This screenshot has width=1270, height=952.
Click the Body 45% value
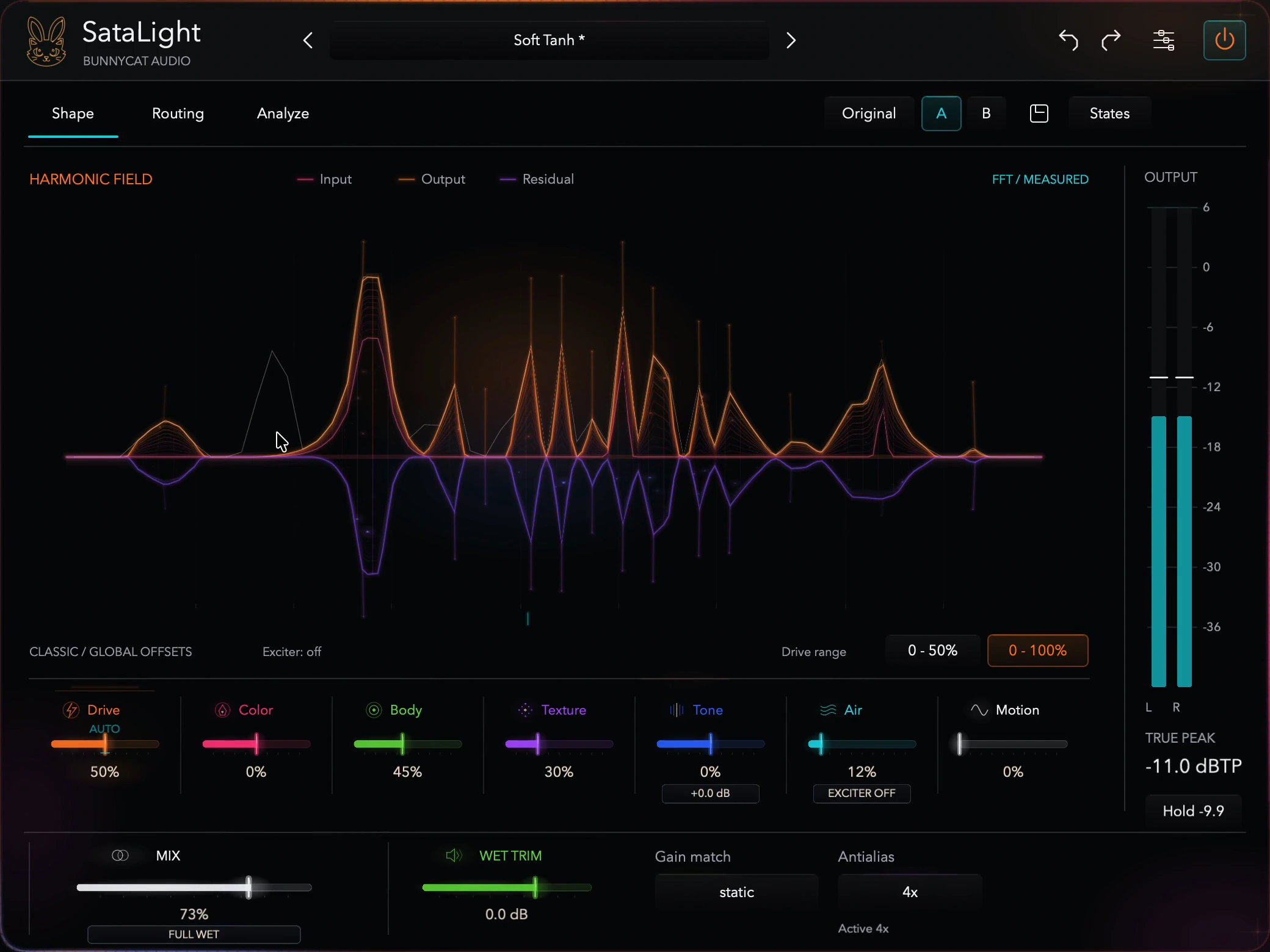pyautogui.click(x=407, y=772)
